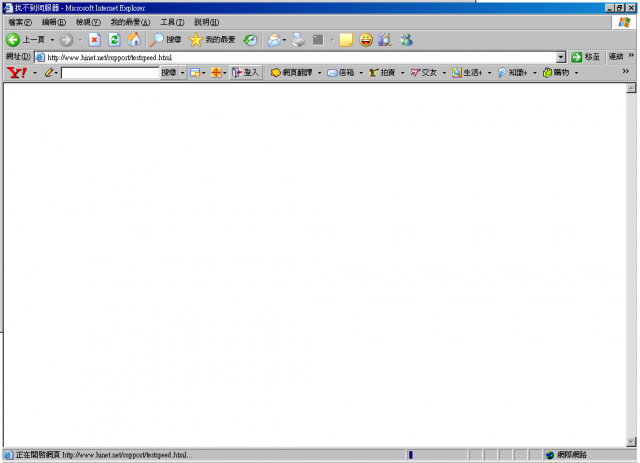640x463 pixels.
Task: Open the Back button history dropdown arrow
Action: coord(52,40)
